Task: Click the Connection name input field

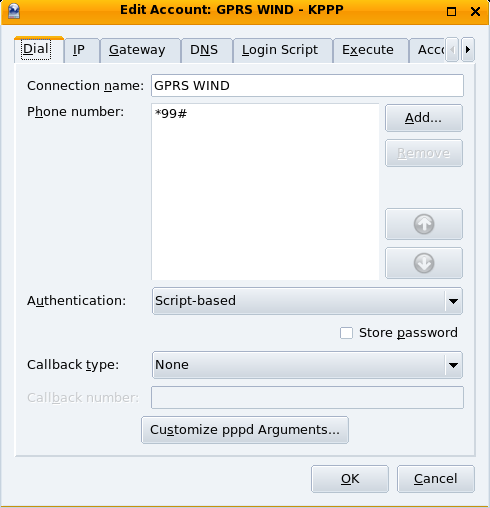Action: (307, 86)
